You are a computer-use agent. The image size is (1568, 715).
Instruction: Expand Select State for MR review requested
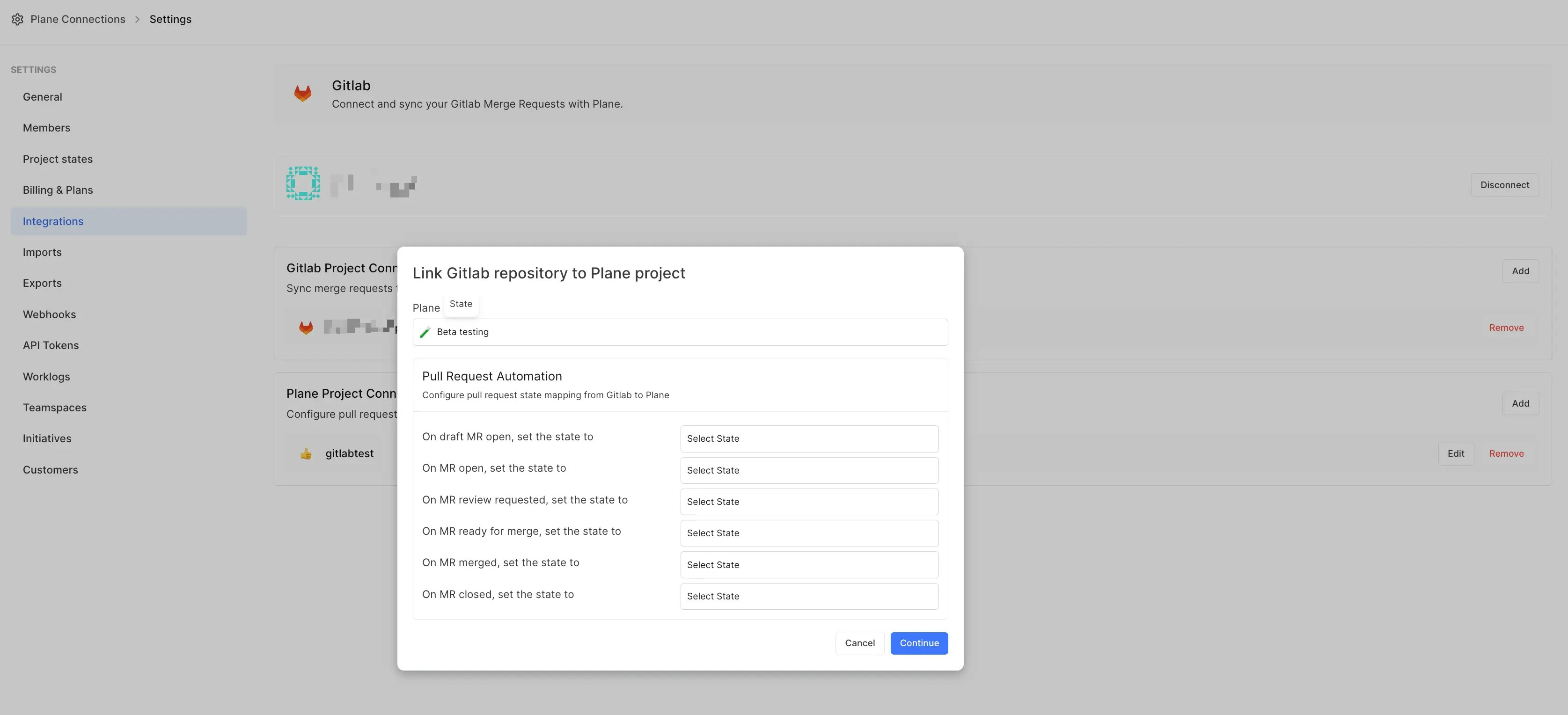click(809, 502)
